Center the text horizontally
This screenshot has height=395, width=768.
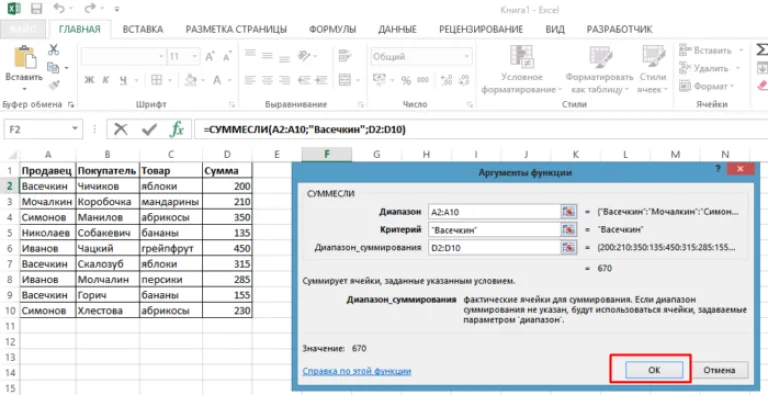tap(267, 80)
